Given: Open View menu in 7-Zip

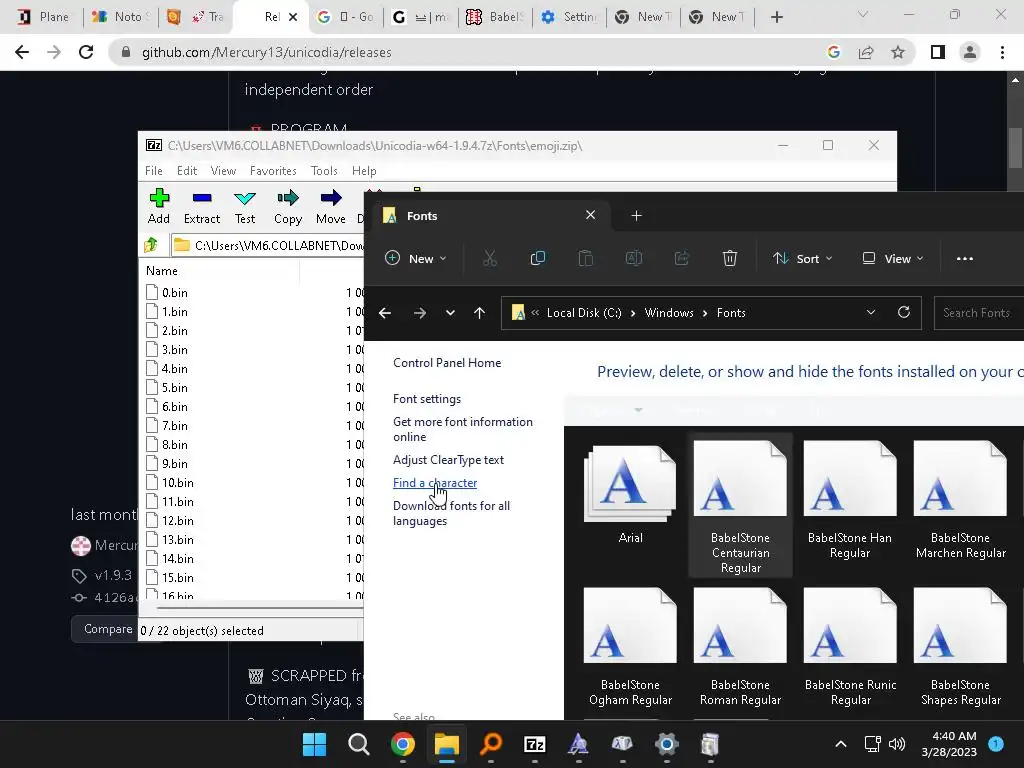Looking at the screenshot, I should 223,170.
